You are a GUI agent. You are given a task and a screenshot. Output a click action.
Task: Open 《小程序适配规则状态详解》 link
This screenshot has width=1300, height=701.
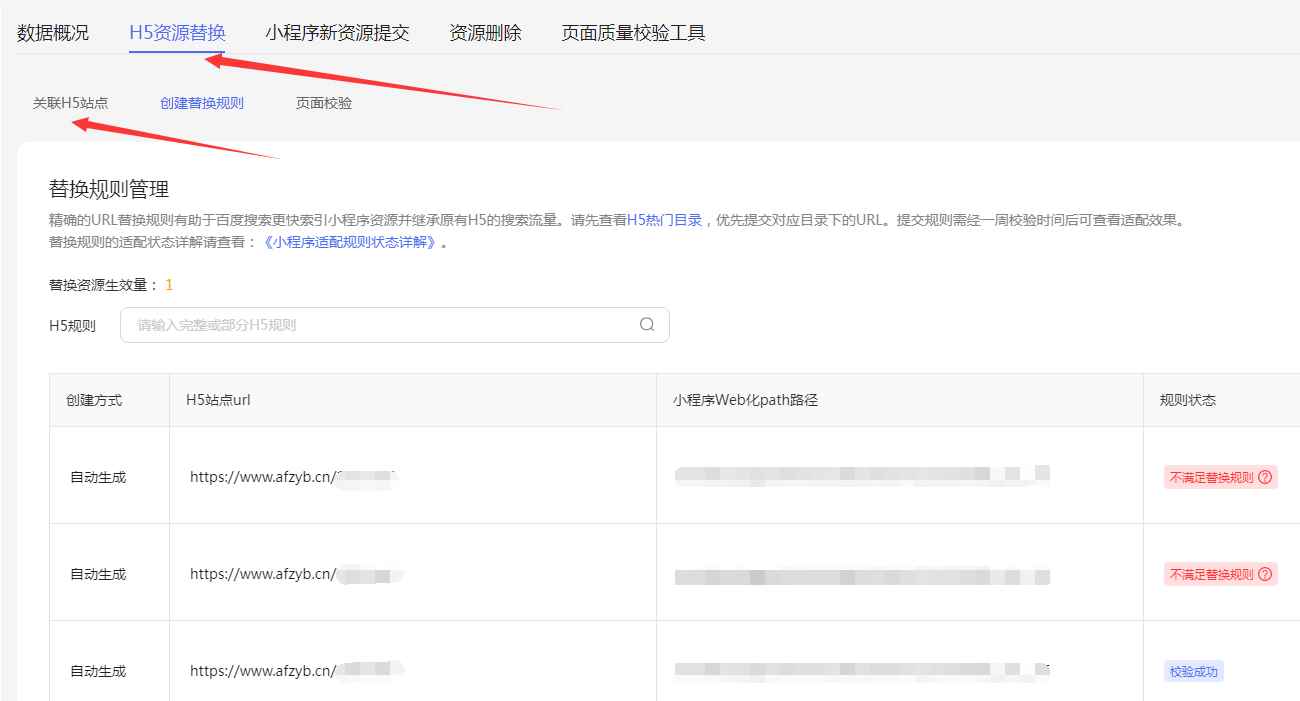(349, 242)
